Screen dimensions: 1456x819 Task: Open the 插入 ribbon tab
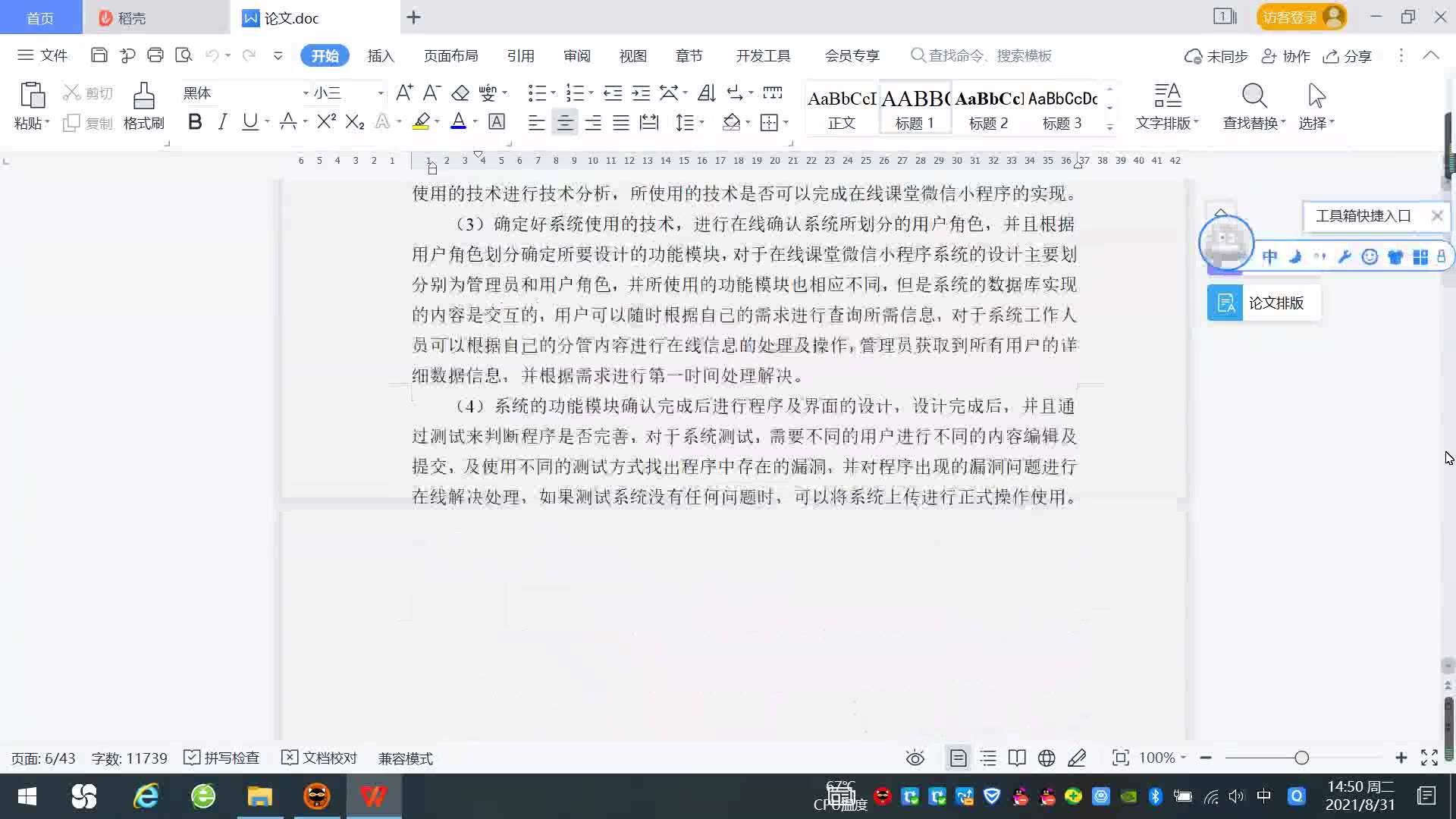381,55
